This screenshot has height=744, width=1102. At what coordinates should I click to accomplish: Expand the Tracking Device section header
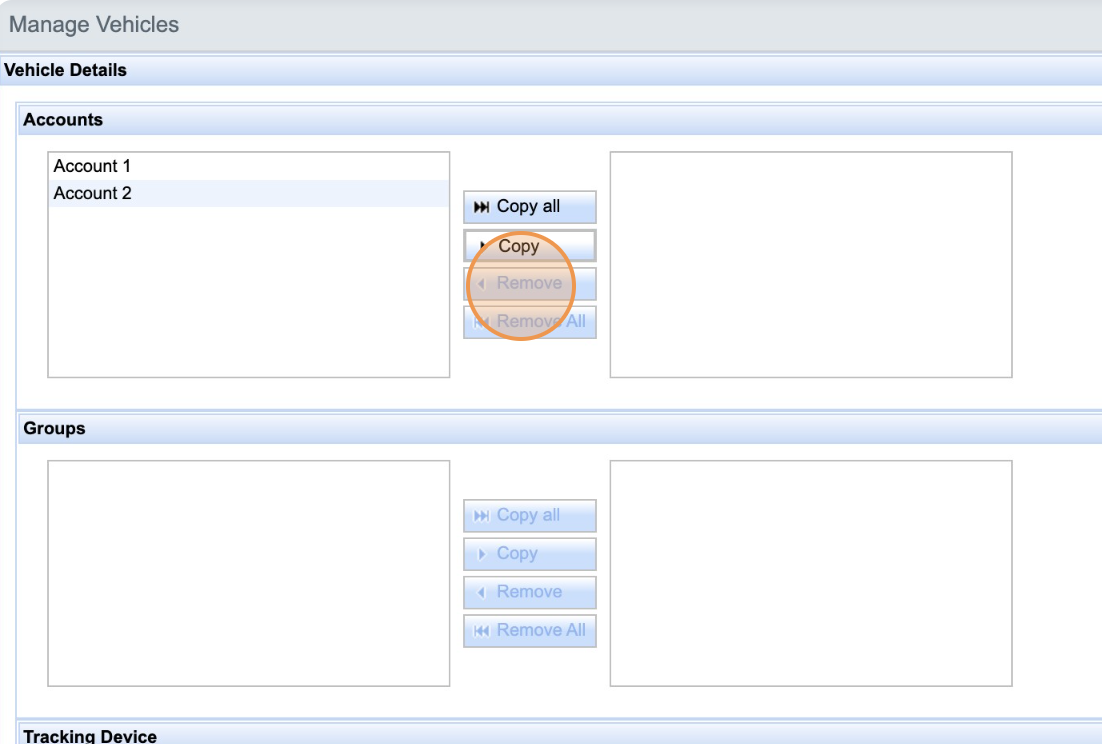click(90, 736)
